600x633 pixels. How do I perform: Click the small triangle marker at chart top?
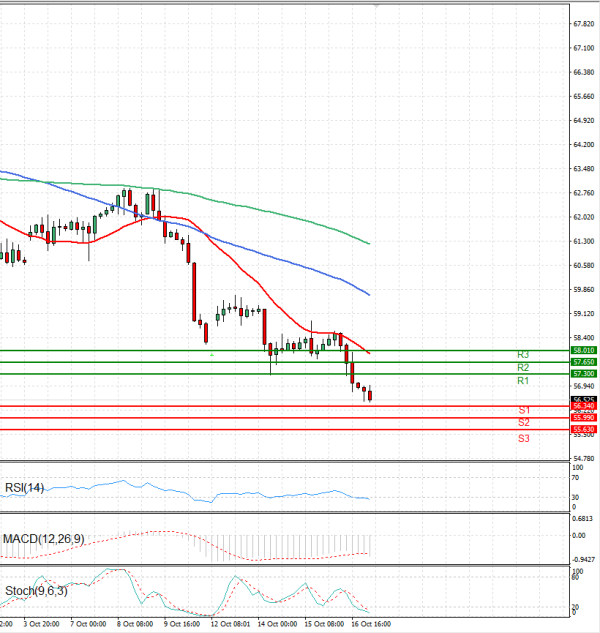(376, 6)
